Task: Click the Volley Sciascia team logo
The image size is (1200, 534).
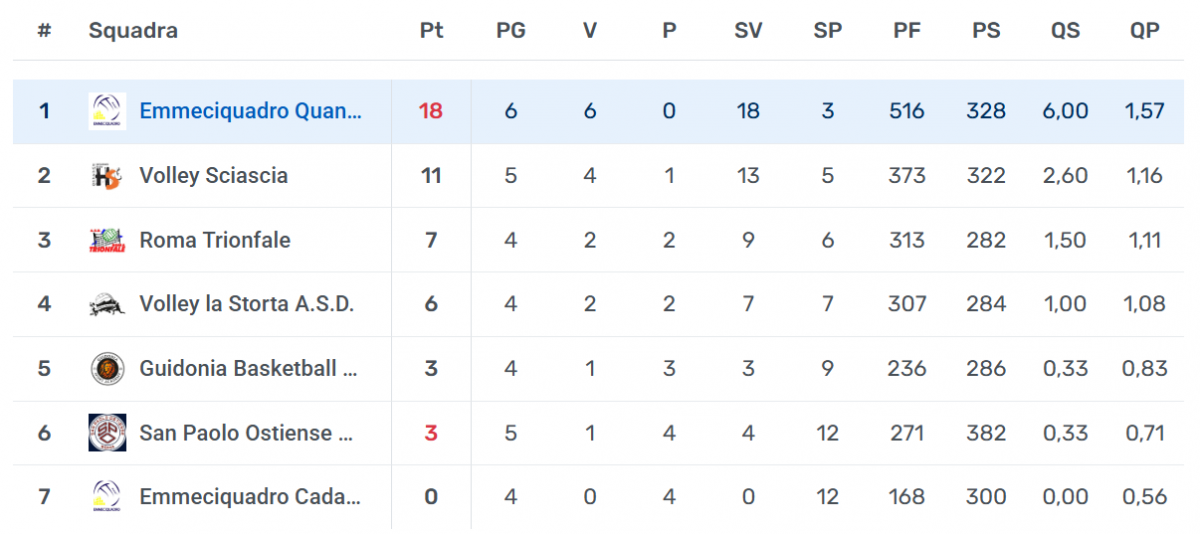Action: (x=107, y=176)
